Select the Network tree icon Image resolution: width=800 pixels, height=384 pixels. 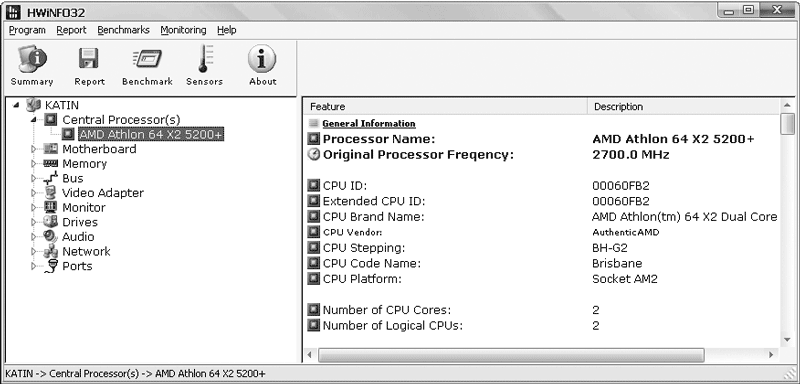tap(50, 251)
